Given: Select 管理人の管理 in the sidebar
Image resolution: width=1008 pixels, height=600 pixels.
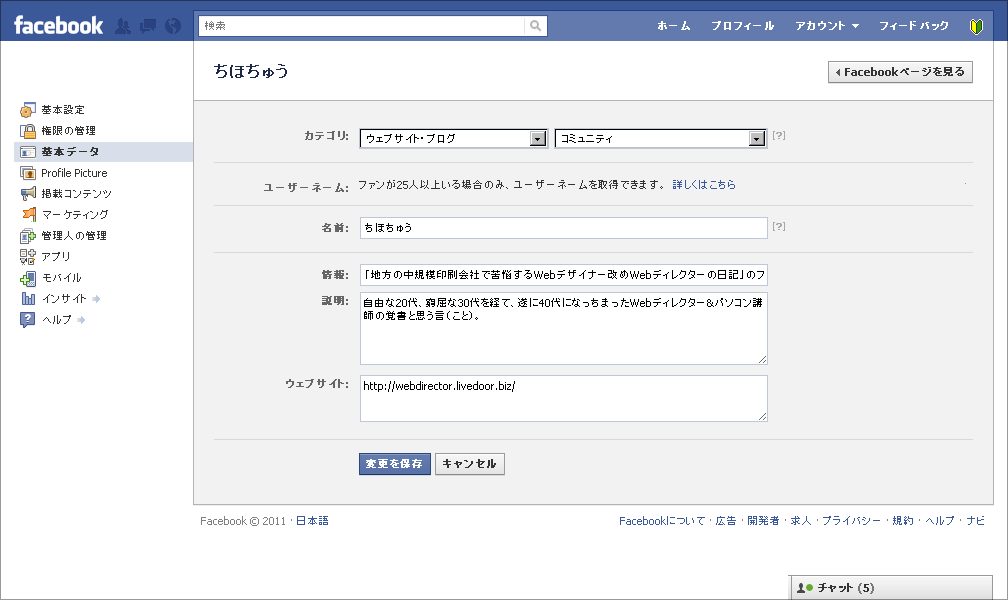Looking at the screenshot, I should point(74,235).
